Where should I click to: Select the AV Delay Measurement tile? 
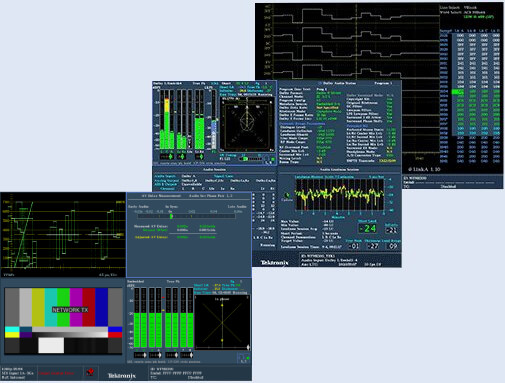point(189,235)
